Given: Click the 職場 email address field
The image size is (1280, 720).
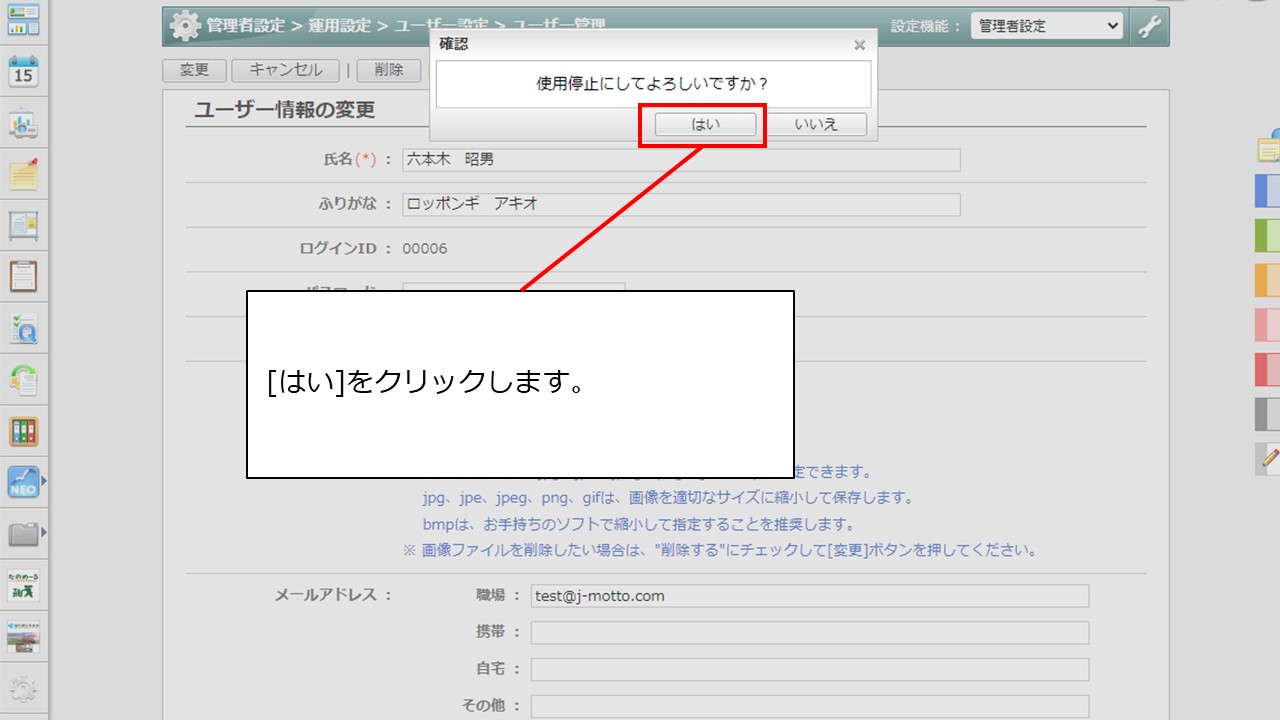Looking at the screenshot, I should click(809, 596).
